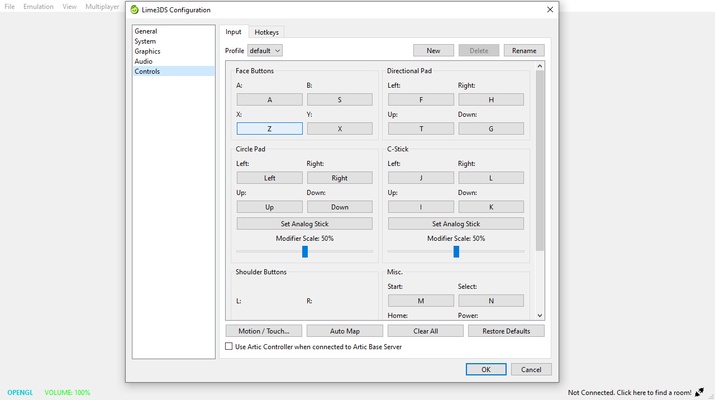Rebind Circle Pad Right button
715x400 pixels.
340,178
